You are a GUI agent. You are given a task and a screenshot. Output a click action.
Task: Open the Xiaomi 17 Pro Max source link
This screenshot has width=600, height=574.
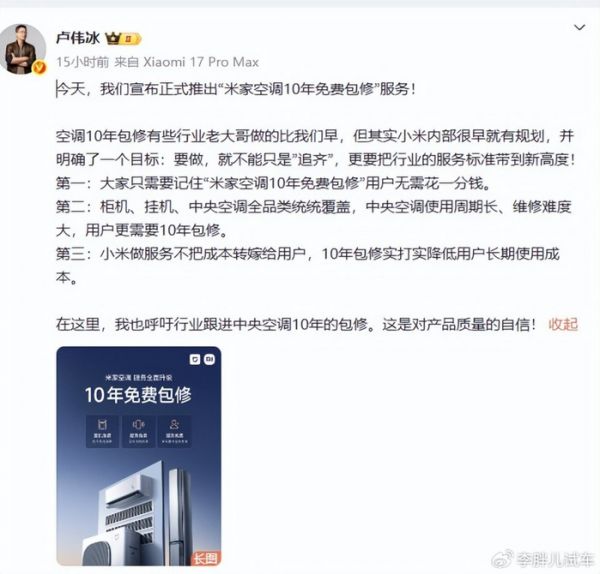point(201,62)
